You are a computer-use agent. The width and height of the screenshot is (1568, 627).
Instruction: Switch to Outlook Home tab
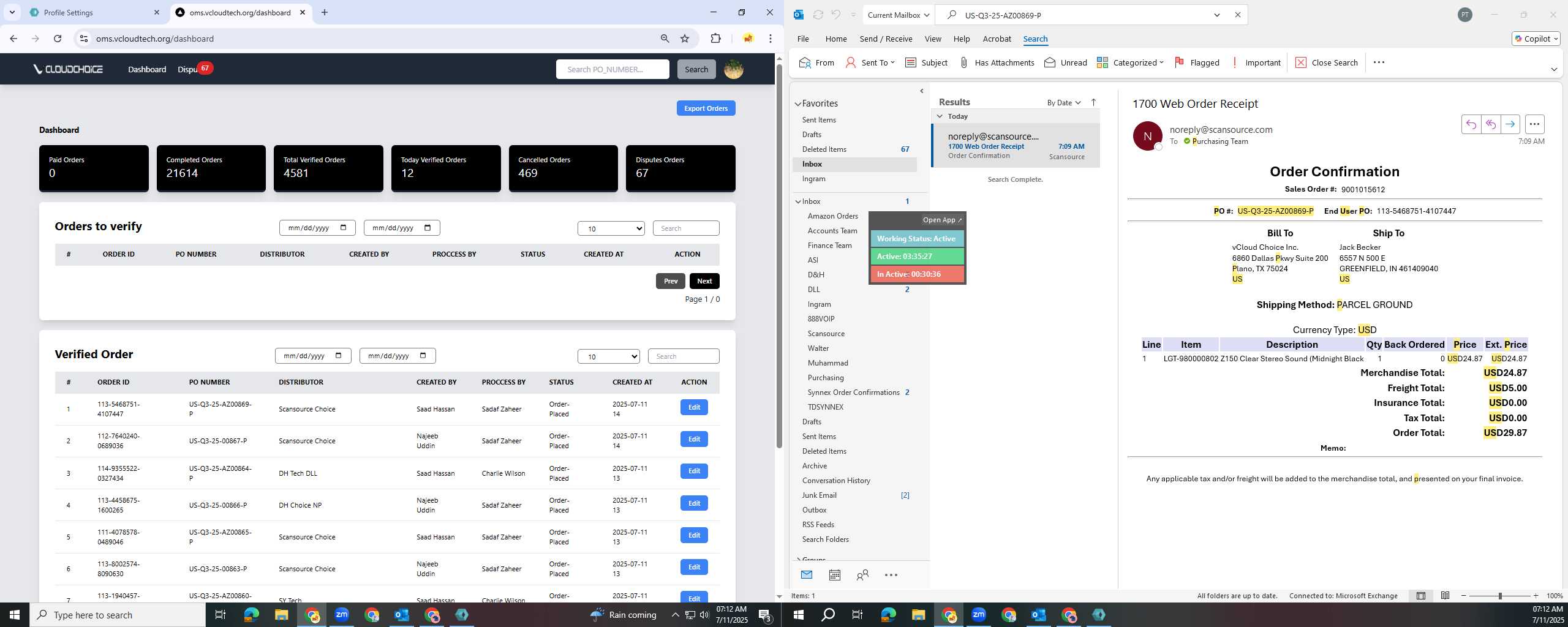point(835,39)
